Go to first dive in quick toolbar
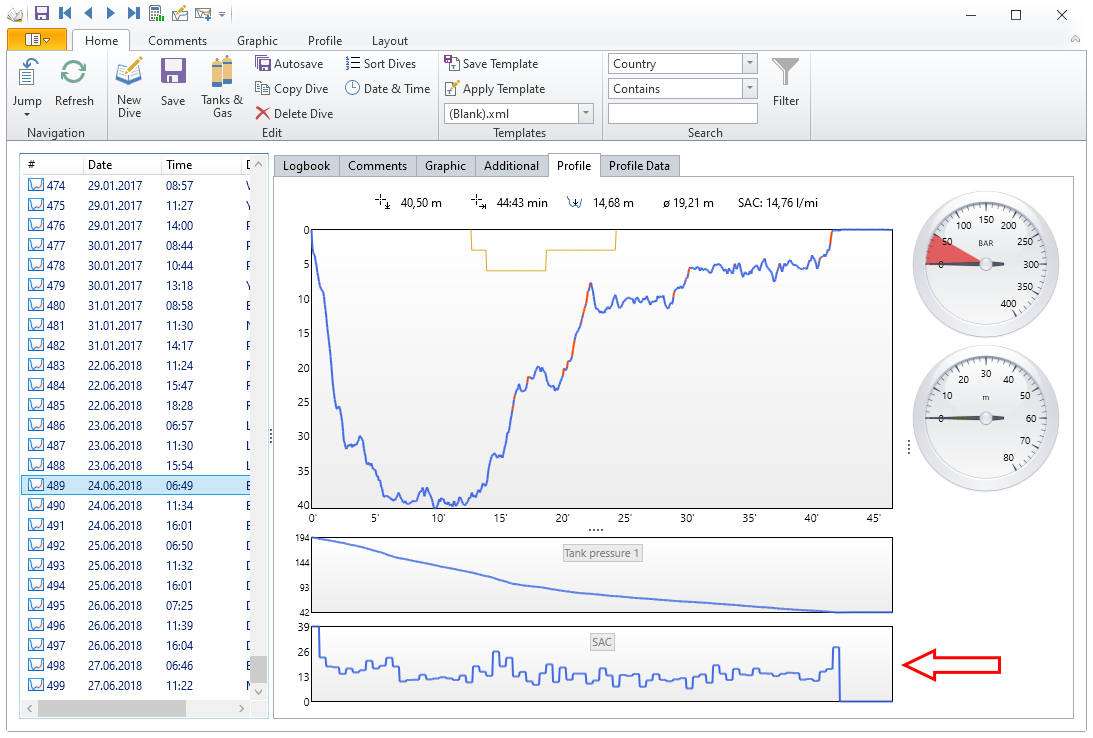Screen dimensions: 1093x738 pyautogui.click(x=65, y=13)
